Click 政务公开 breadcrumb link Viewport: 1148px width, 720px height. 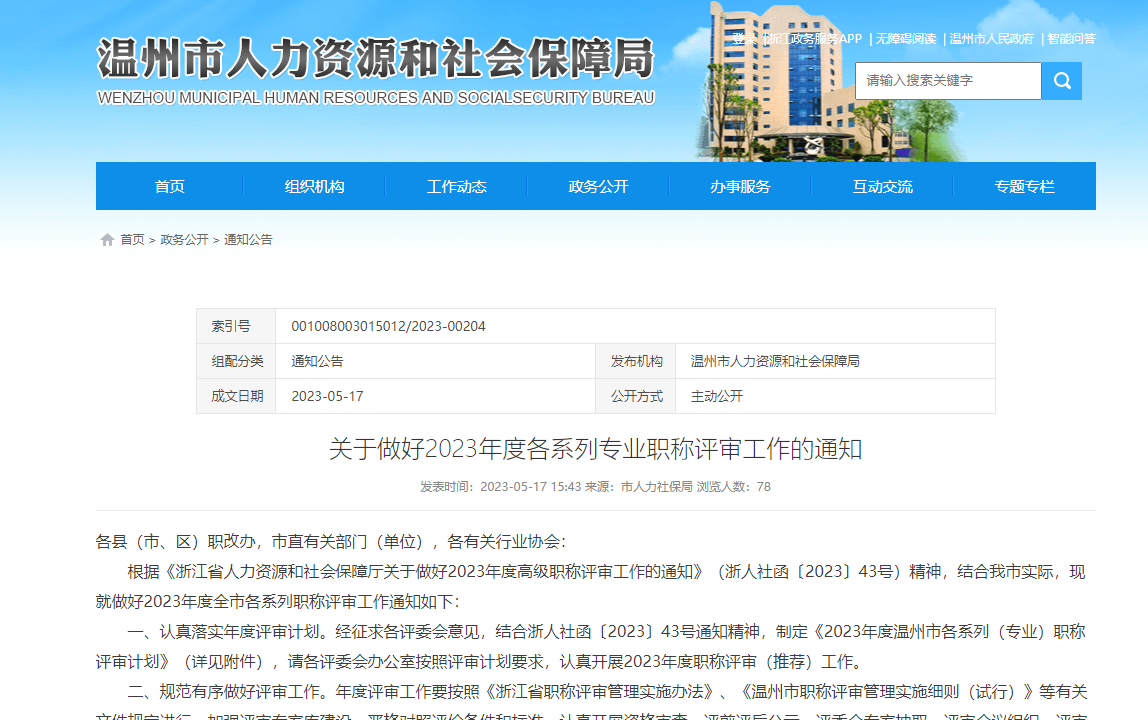coord(184,240)
